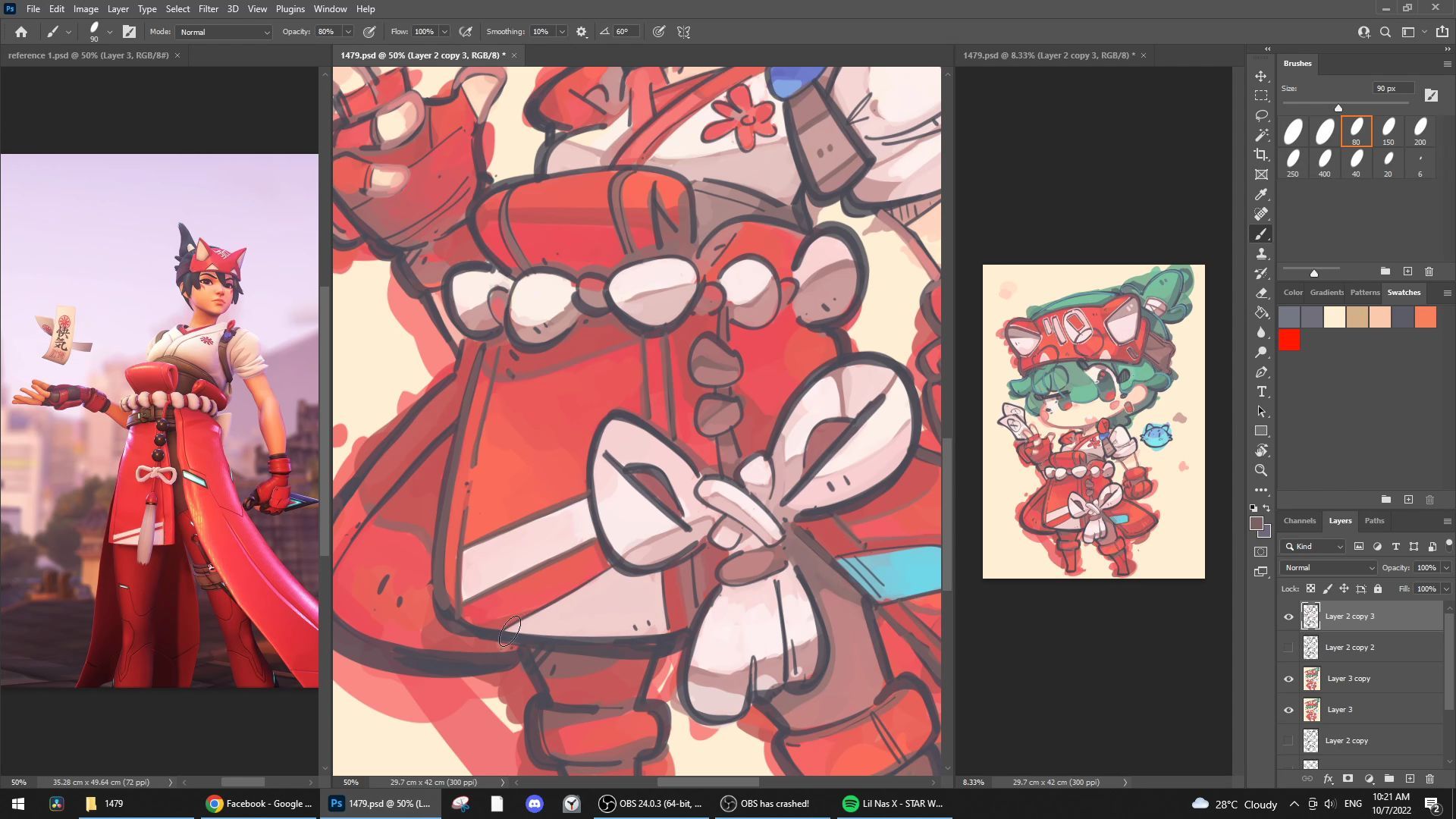Toggle airbrush-style build-up button
Screen dimensions: 1456x819
[x=466, y=32]
